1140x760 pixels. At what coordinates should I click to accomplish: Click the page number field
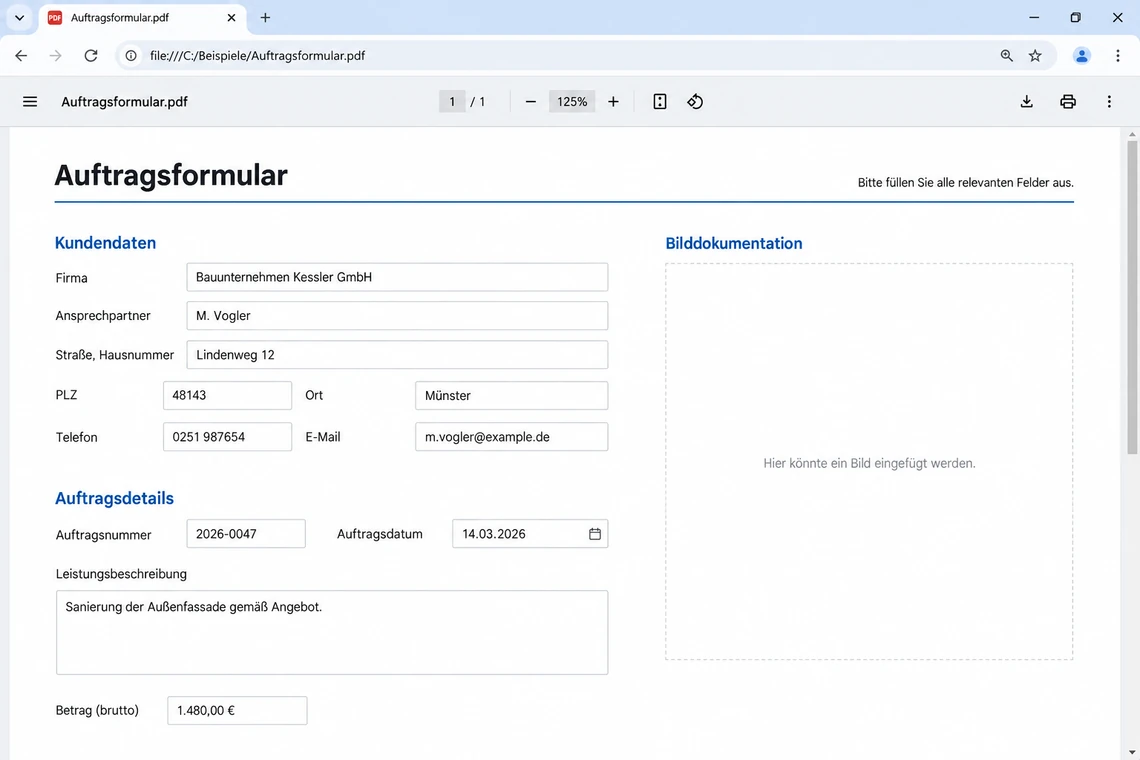click(452, 102)
